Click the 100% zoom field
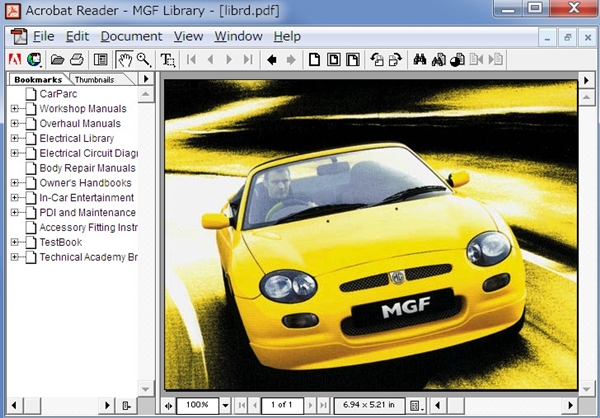The width and height of the screenshot is (600, 418). [197, 405]
